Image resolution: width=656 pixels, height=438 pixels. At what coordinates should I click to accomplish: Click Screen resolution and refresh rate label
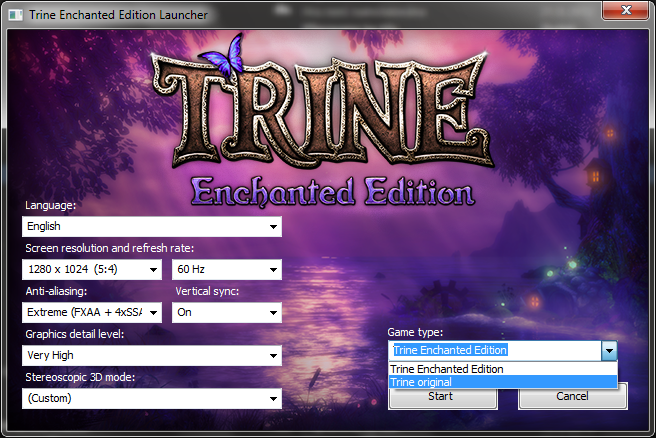click(x=110, y=248)
